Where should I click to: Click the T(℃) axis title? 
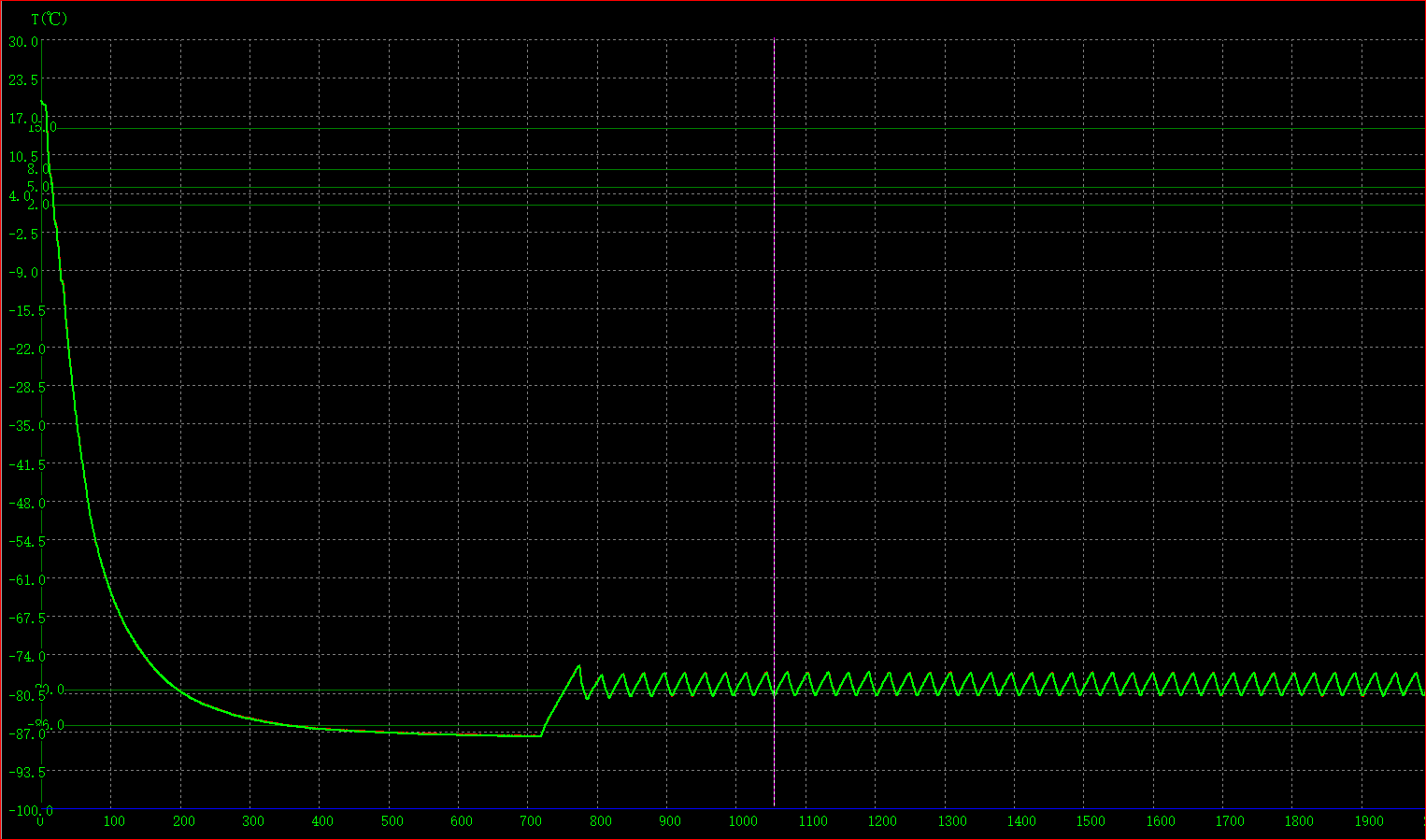point(49,19)
